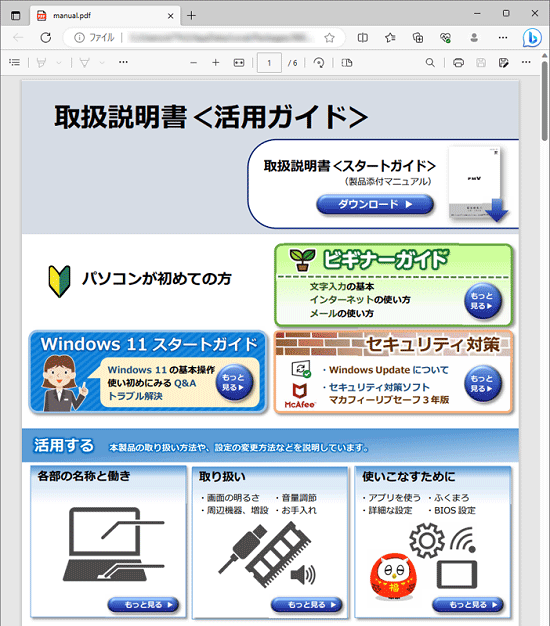550x626 pixels.
Task: Click the vertical scrollbar thumb
Action: 545,100
